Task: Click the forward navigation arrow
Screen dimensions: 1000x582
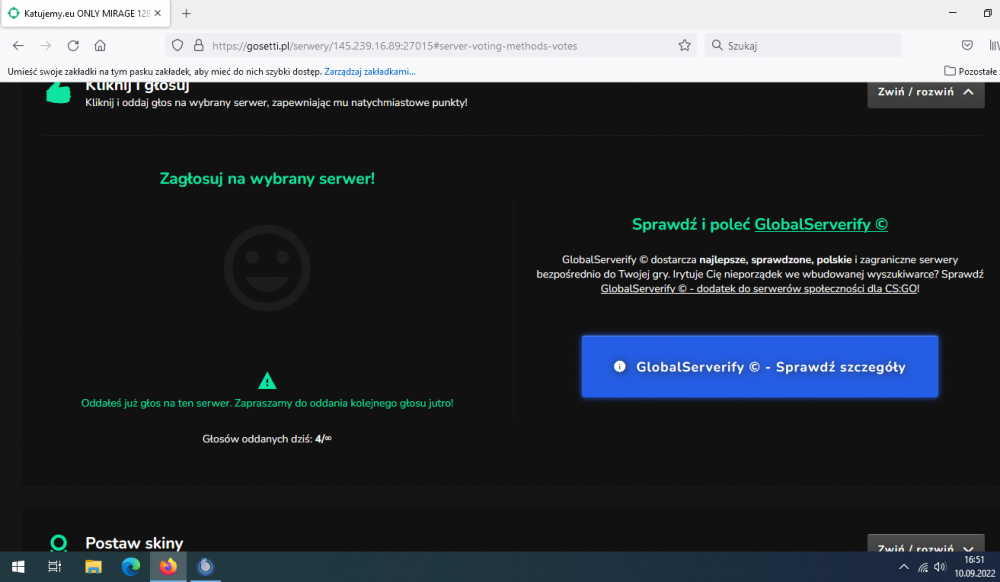Action: tap(45, 45)
